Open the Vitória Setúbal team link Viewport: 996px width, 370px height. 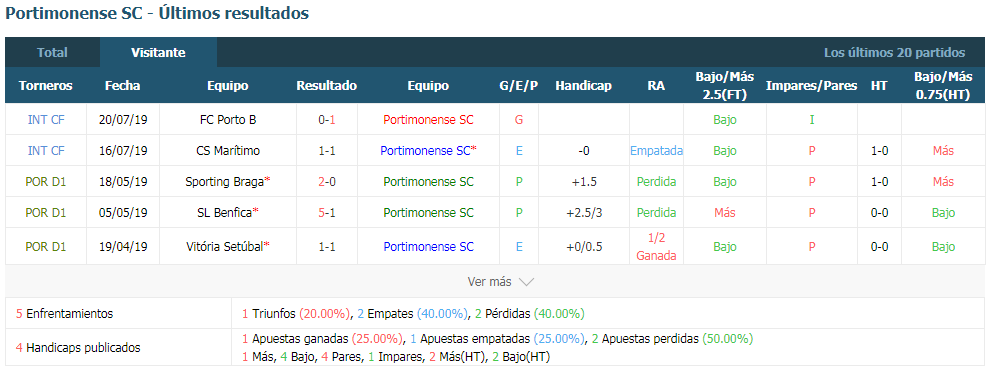click(x=224, y=247)
